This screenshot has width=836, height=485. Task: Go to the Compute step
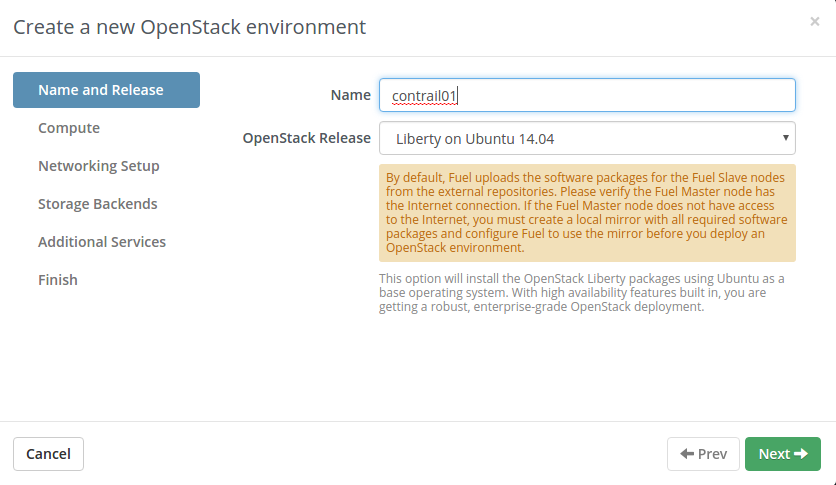69,128
